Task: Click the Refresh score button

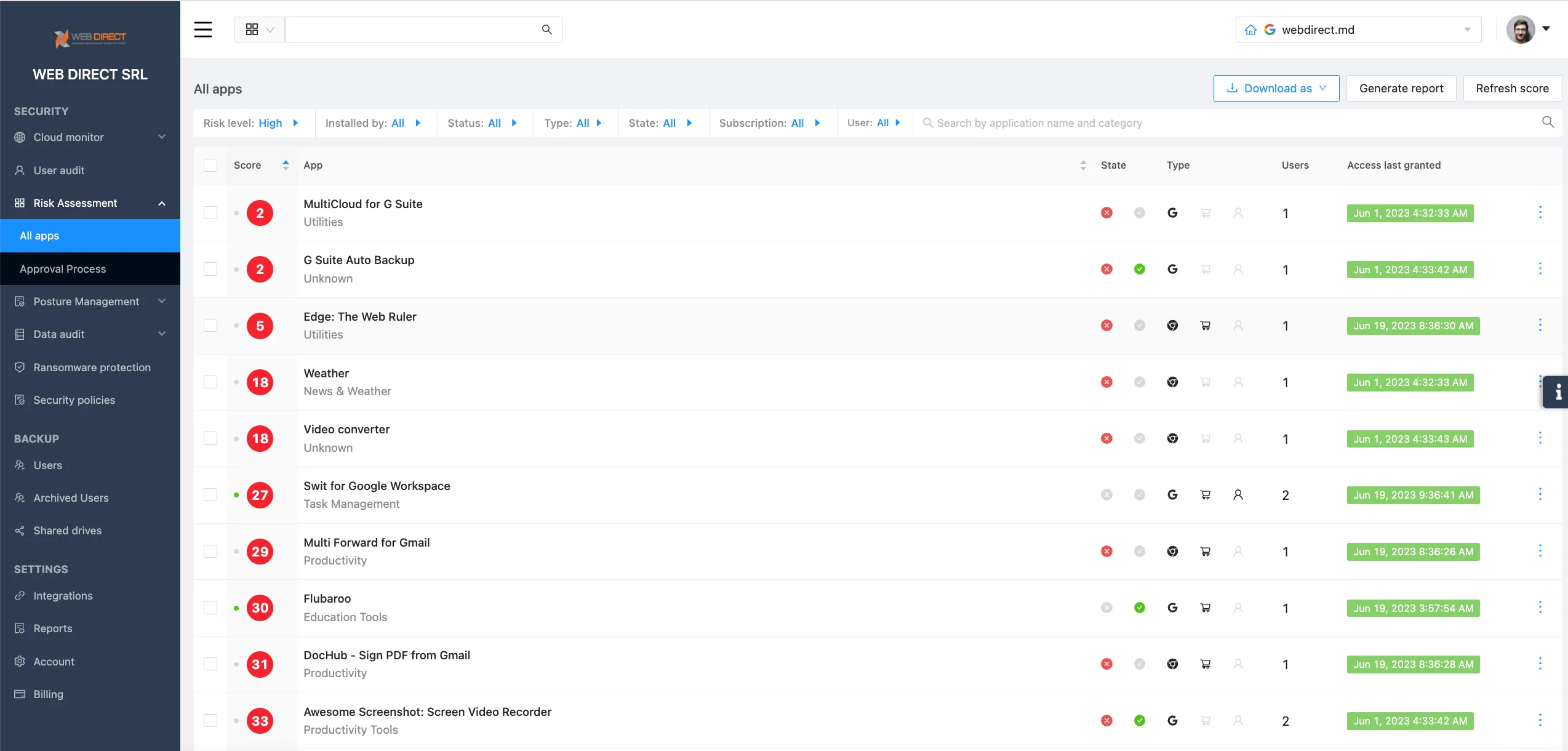Action: [x=1513, y=88]
